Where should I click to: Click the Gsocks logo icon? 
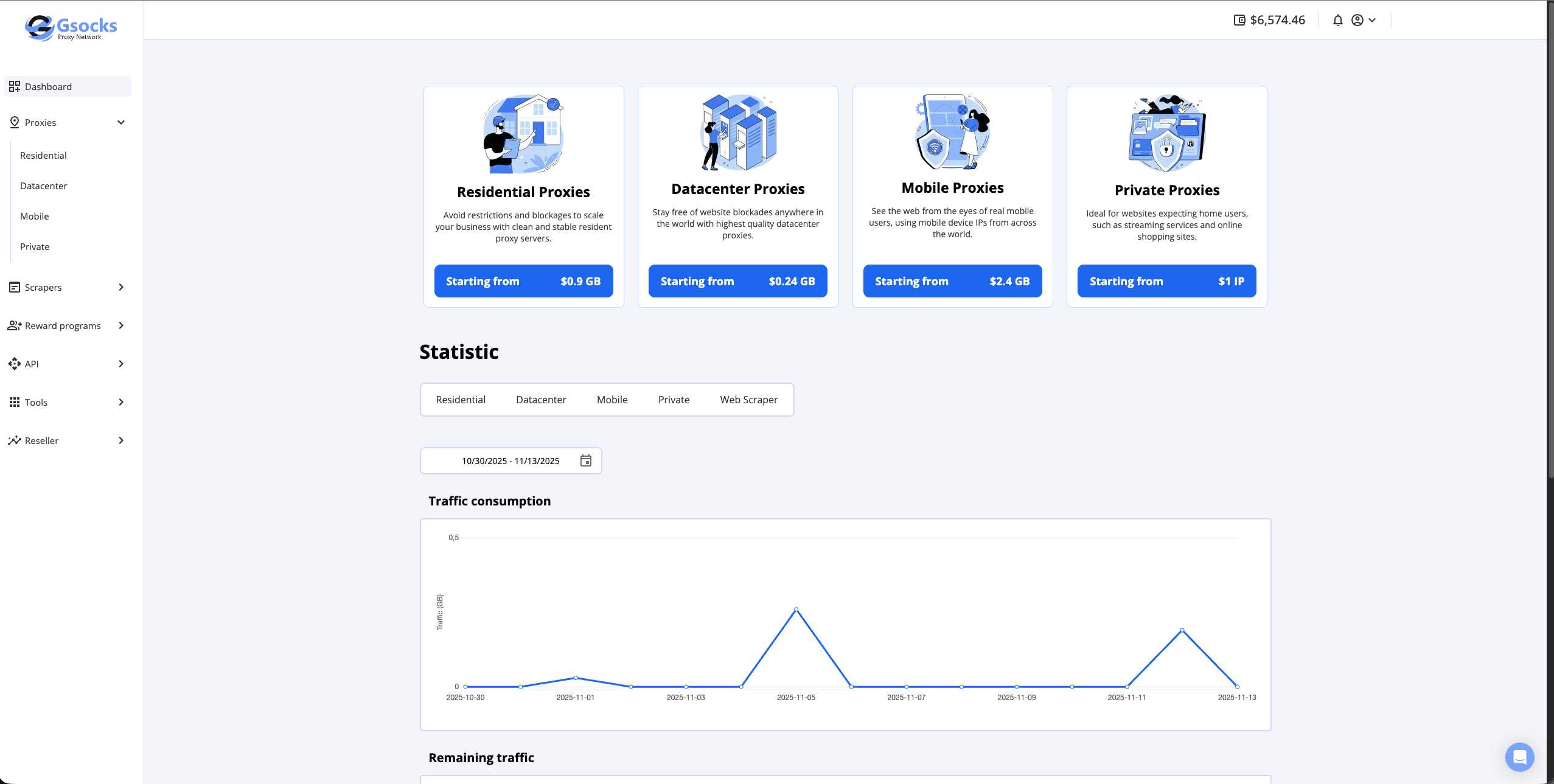tap(40, 27)
